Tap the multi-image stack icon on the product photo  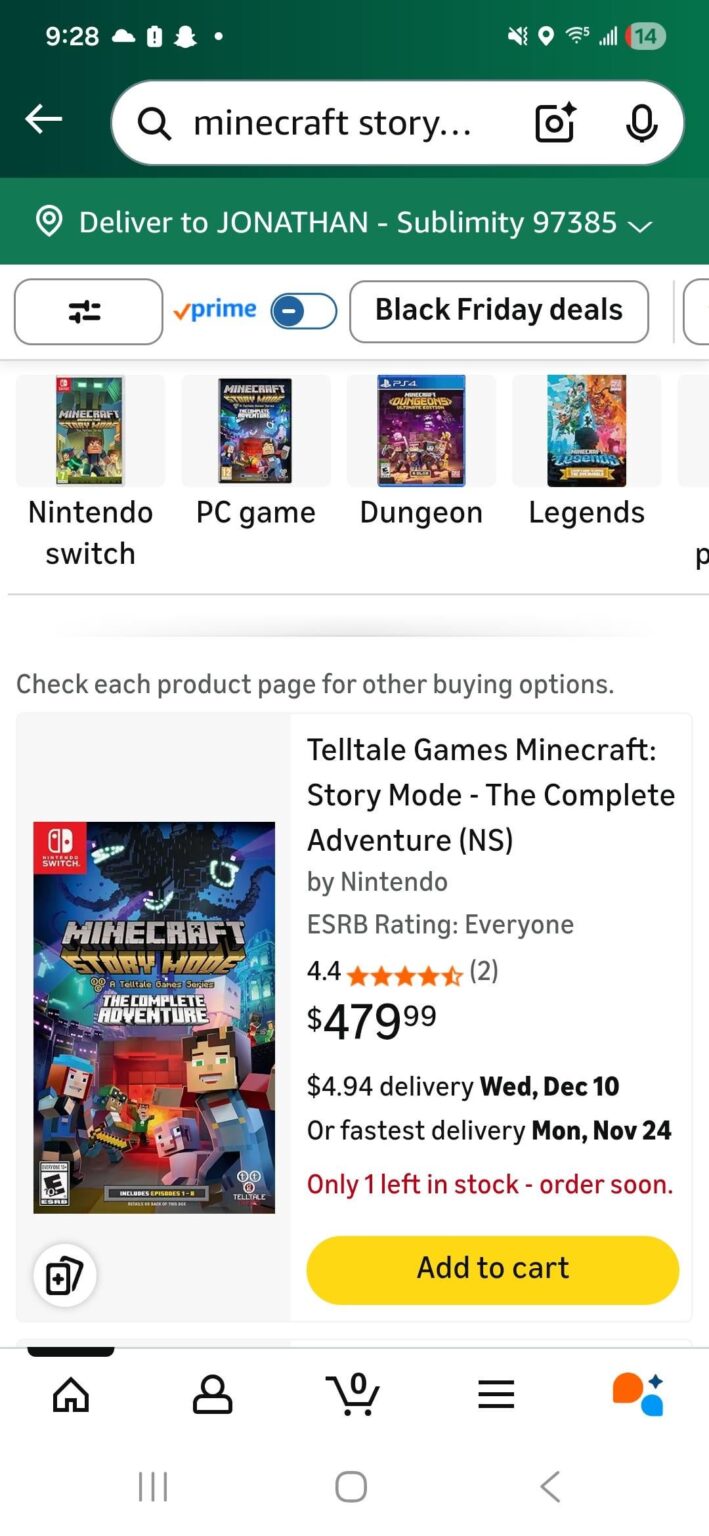click(64, 1274)
